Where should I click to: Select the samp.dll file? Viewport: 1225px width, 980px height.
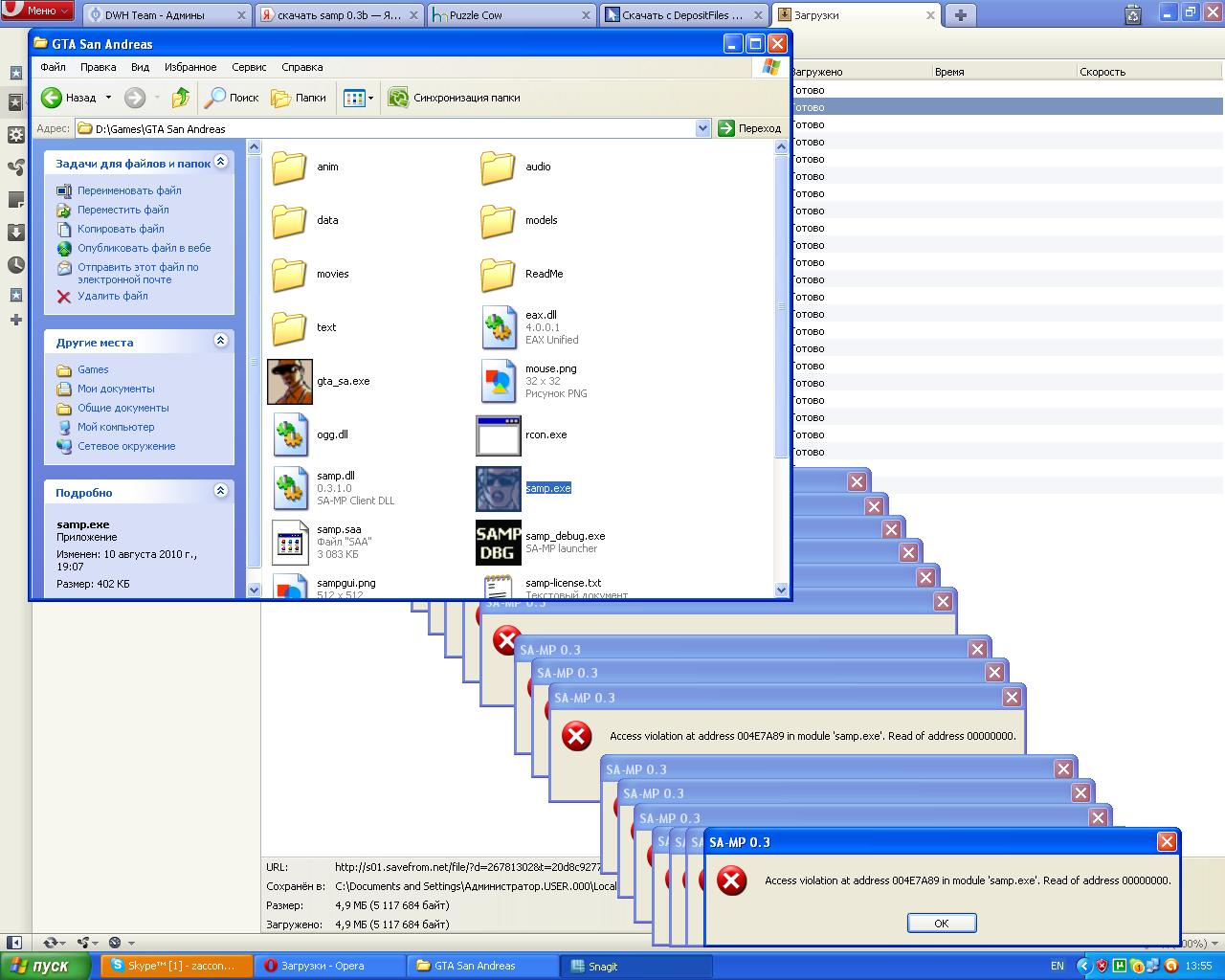coord(290,488)
